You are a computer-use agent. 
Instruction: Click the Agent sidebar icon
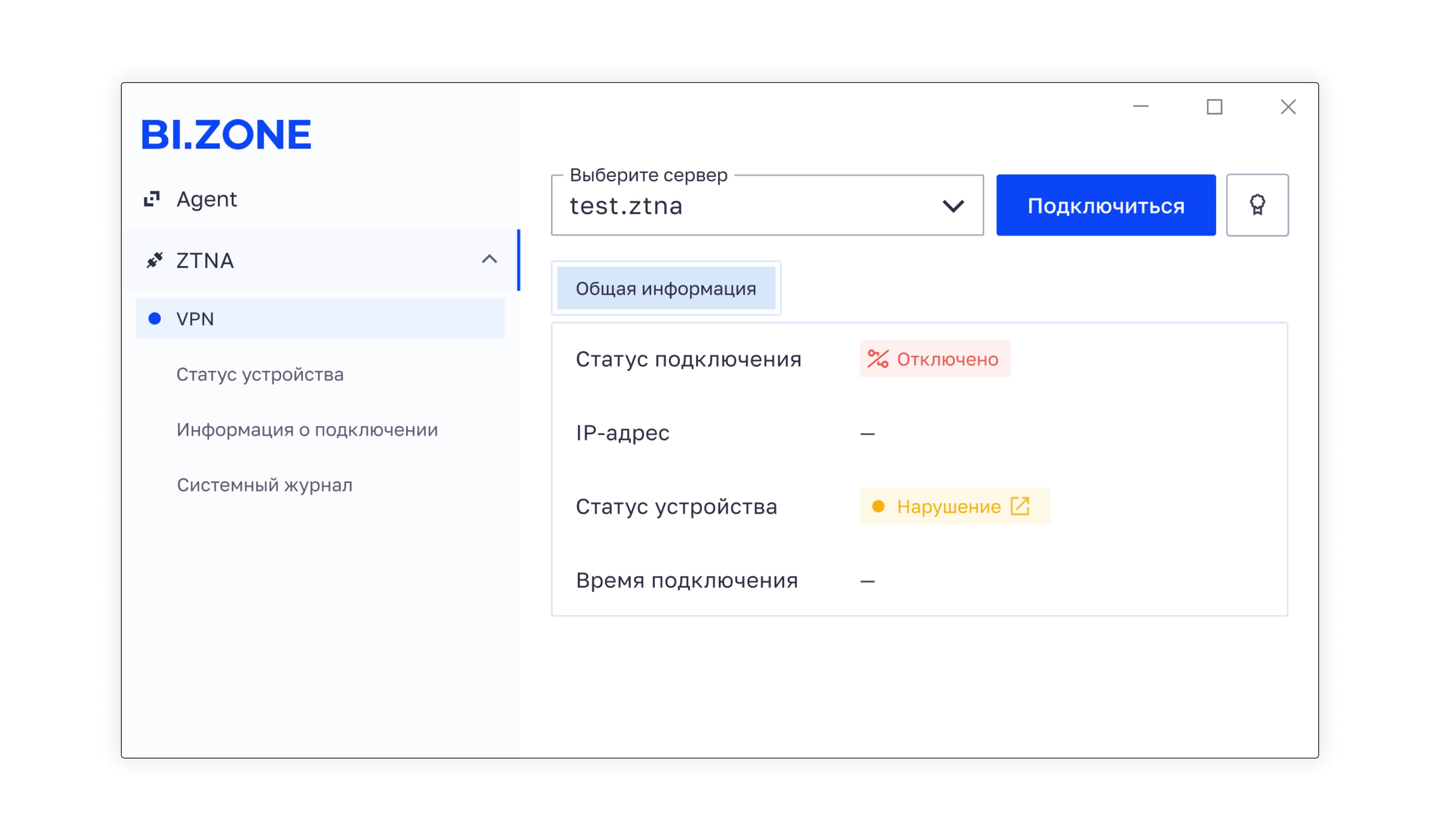(x=152, y=199)
